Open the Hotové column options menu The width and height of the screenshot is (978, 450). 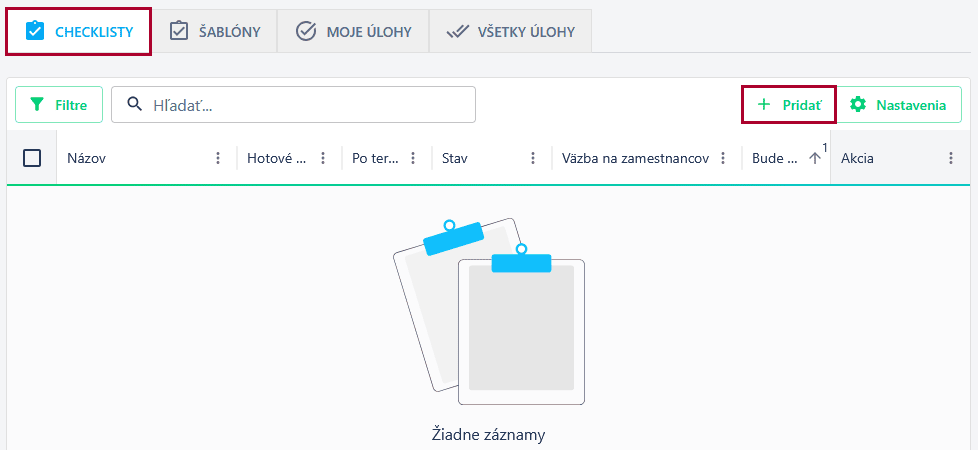pyautogui.click(x=322, y=158)
